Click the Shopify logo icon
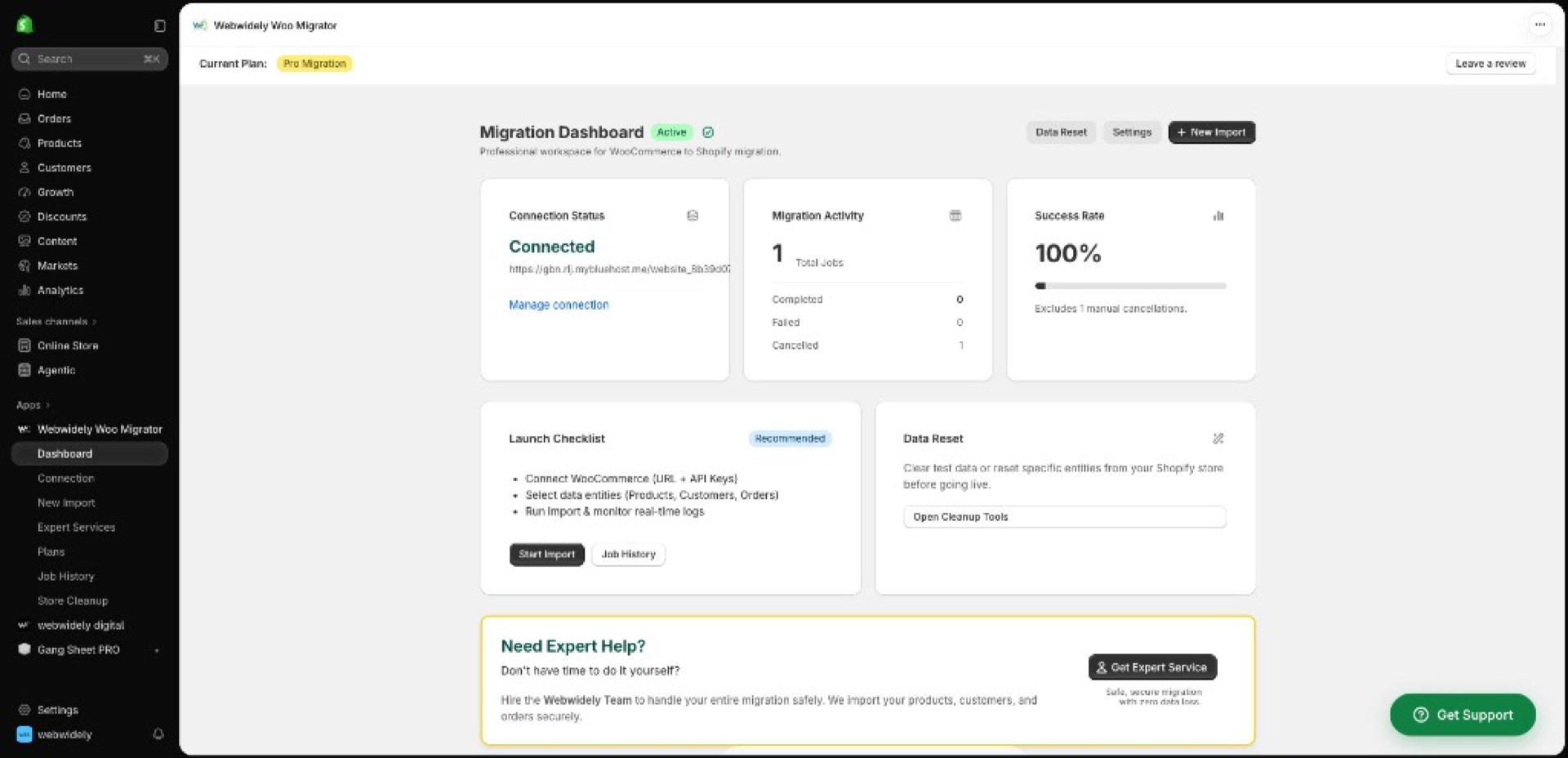 (24, 25)
